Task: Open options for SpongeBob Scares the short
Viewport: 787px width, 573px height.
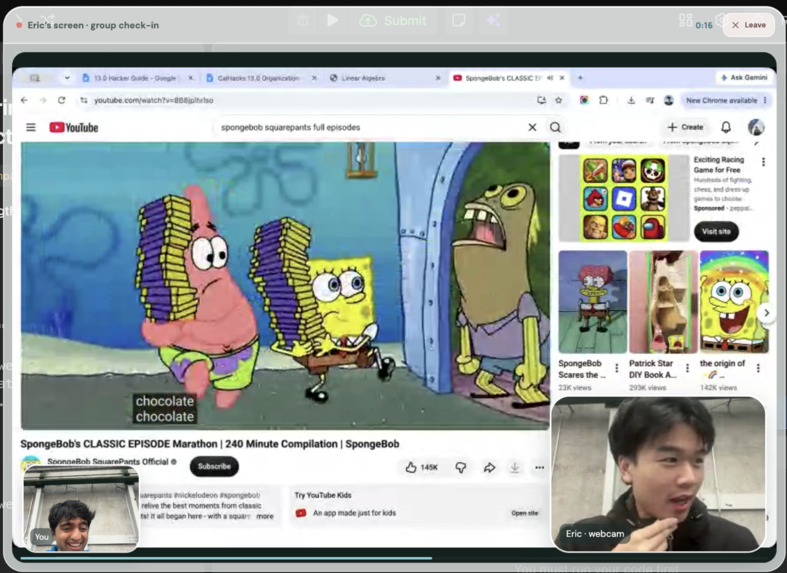Action: click(617, 368)
